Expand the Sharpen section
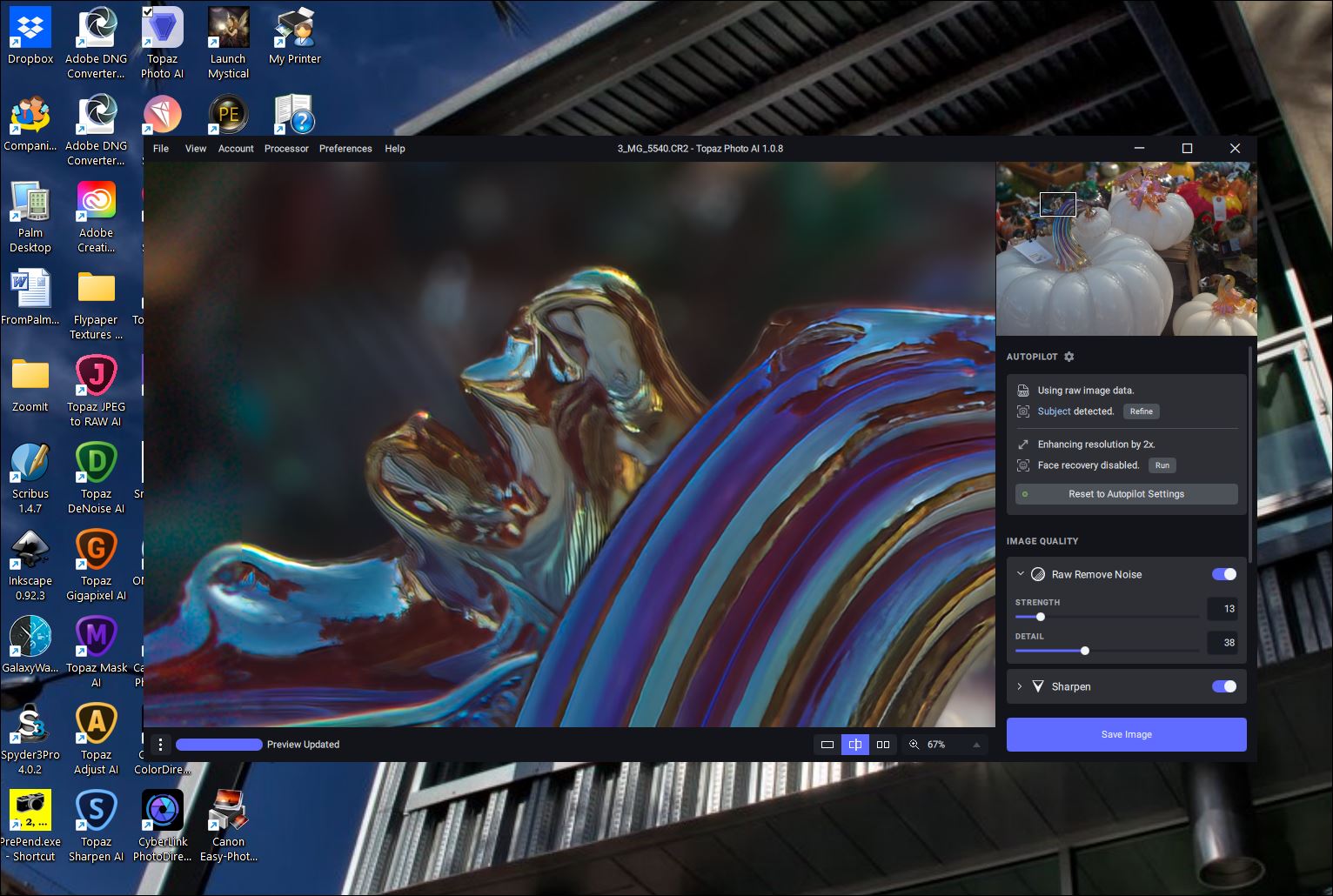Screen dimensions: 1333x896 1020,686
